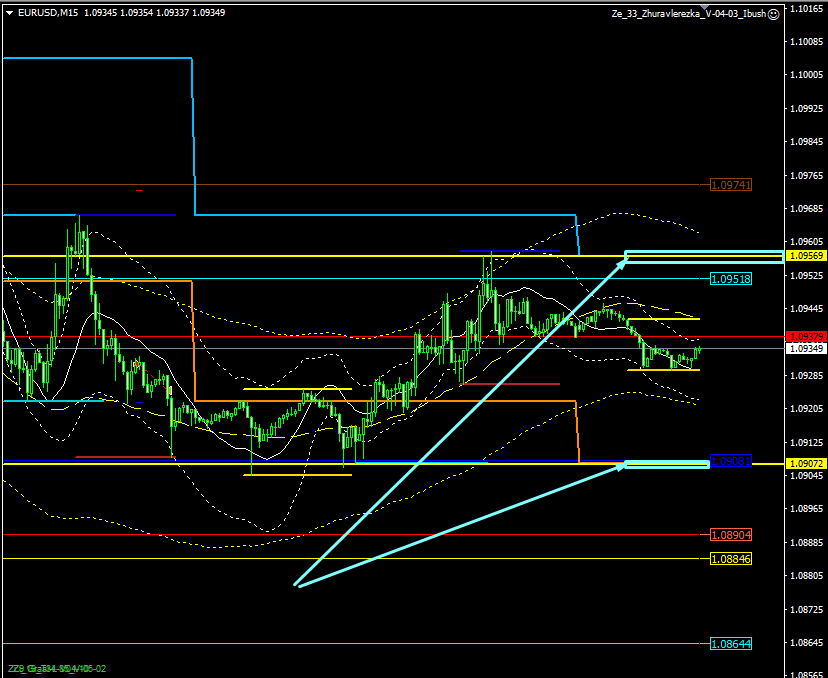Click the small triangle before EURUSD,M15
The height and width of the screenshot is (678, 828).
9,13
